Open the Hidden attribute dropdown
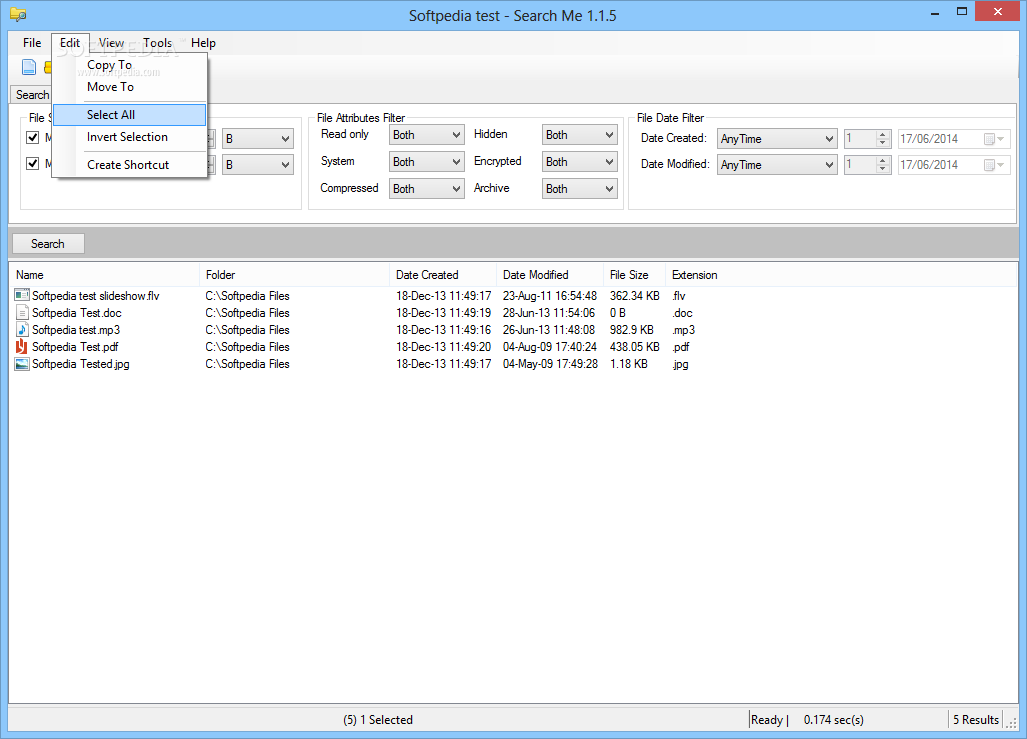Image resolution: width=1027 pixels, height=739 pixels. tap(580, 135)
